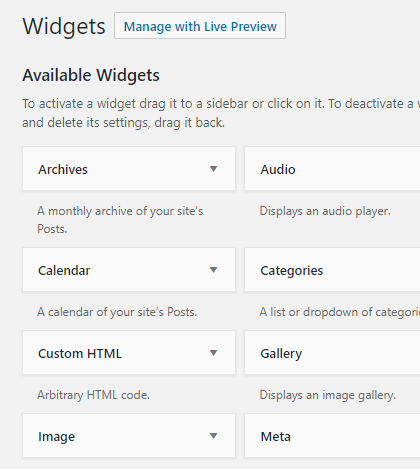Select the Meta widget box

pyautogui.click(x=332, y=436)
